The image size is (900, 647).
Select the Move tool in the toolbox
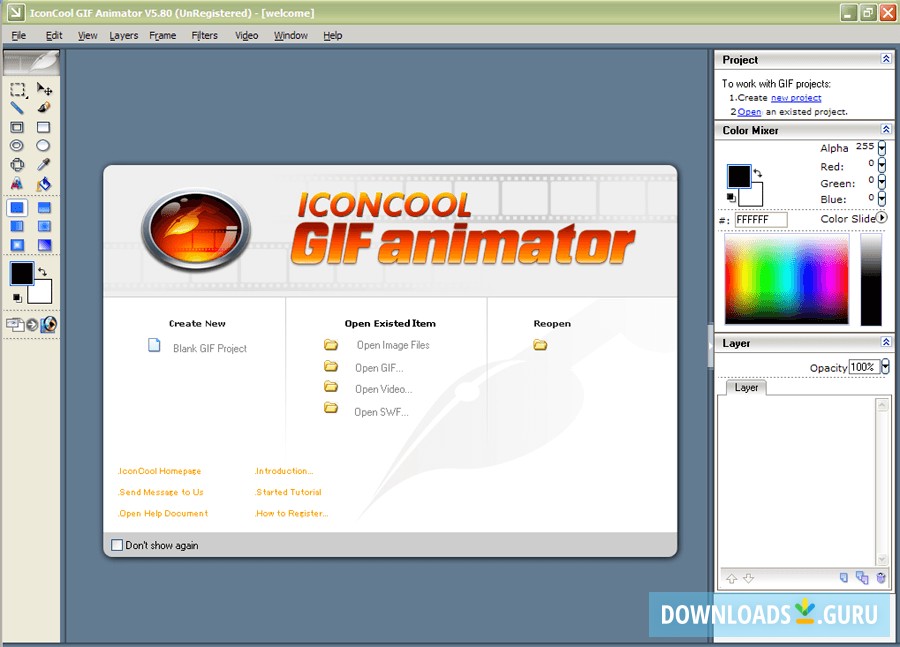(45, 90)
